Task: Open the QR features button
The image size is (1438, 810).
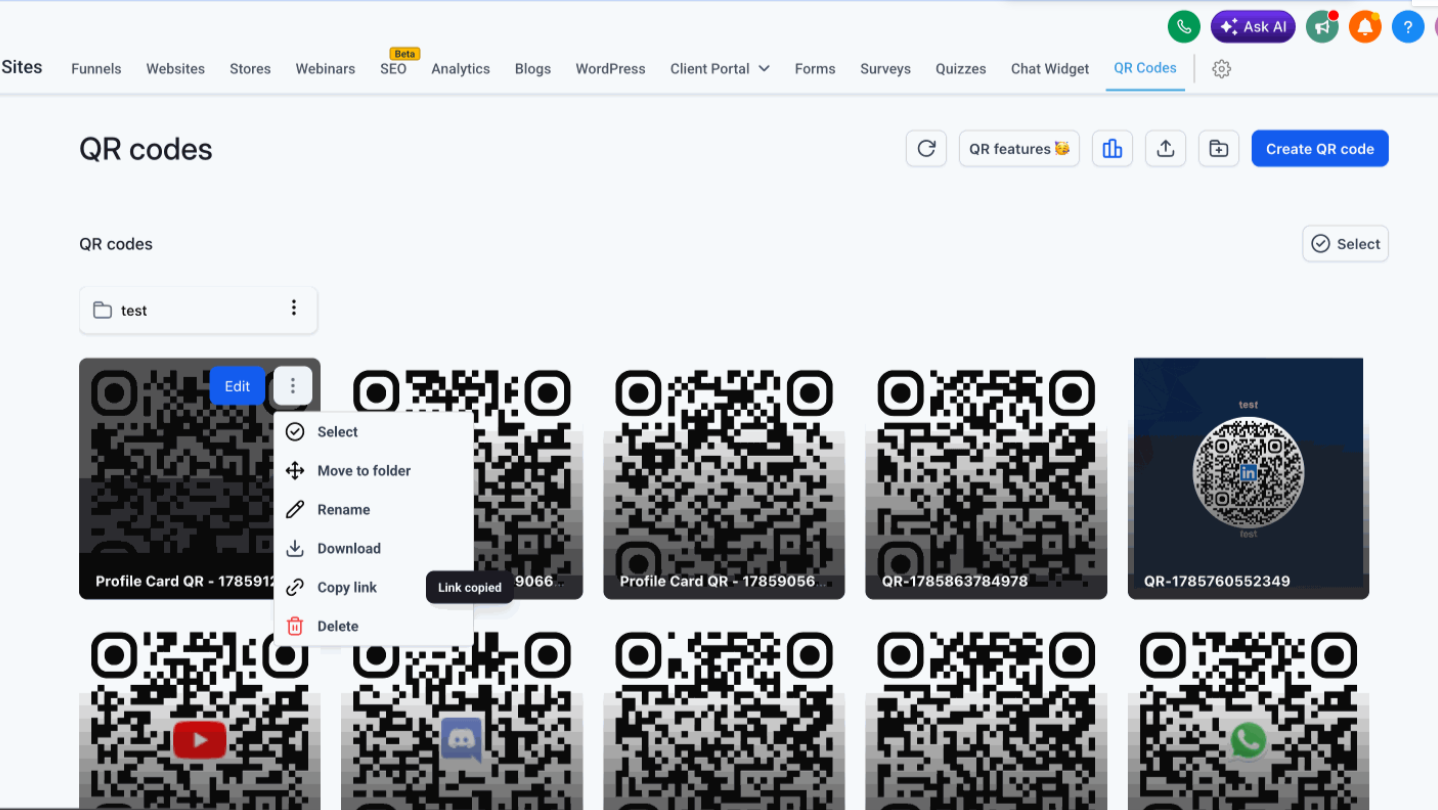Action: (1019, 149)
